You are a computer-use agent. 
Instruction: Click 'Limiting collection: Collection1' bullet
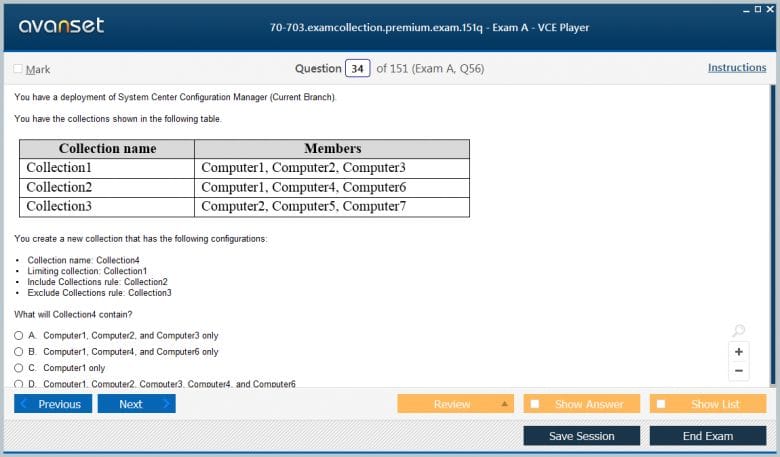pyautogui.click(x=87, y=271)
